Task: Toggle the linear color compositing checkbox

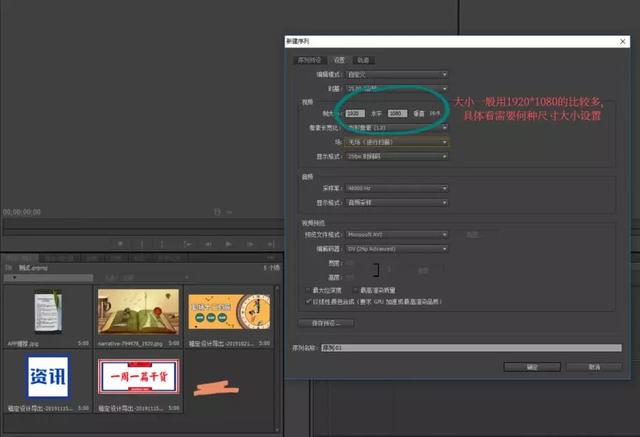Action: [x=308, y=302]
